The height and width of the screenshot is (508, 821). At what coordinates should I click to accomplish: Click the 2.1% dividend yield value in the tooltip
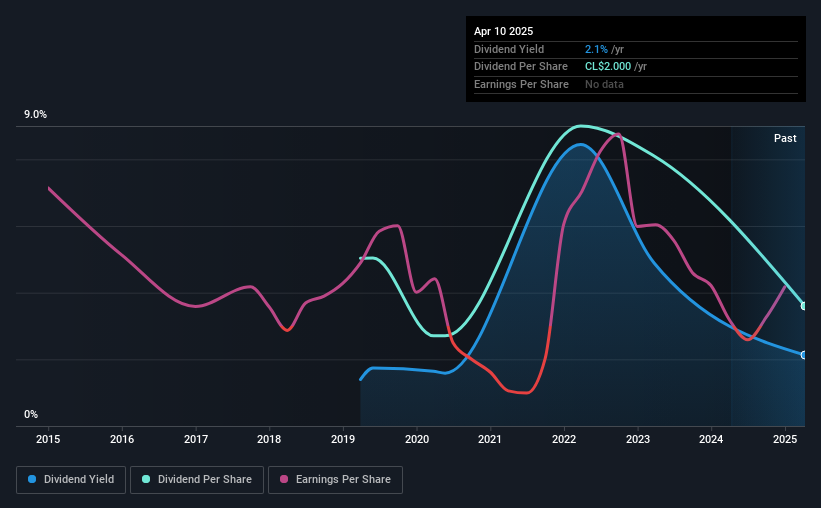[596, 49]
